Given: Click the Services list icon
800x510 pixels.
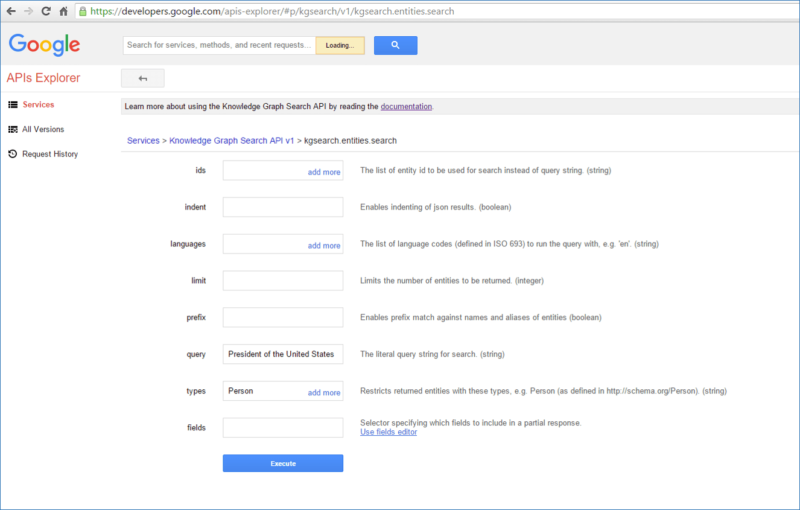Looking at the screenshot, I should click(x=13, y=105).
